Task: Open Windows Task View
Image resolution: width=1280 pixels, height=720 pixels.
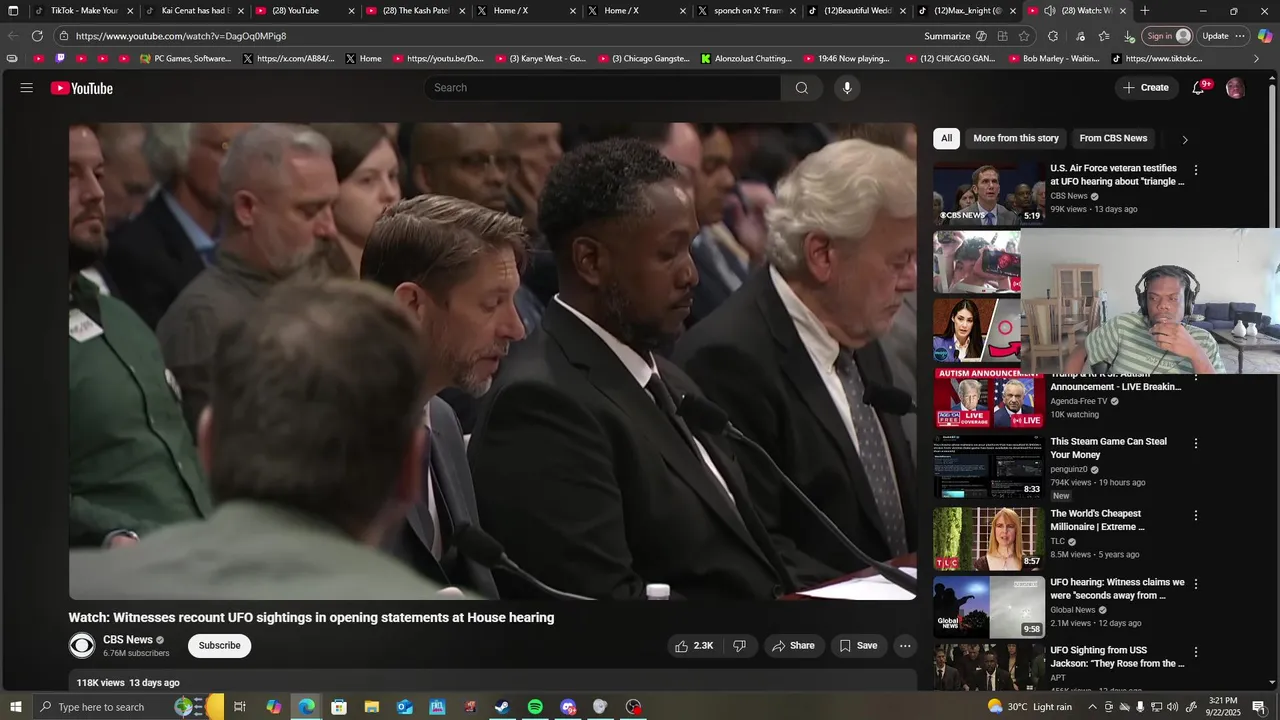Action: 240,707
